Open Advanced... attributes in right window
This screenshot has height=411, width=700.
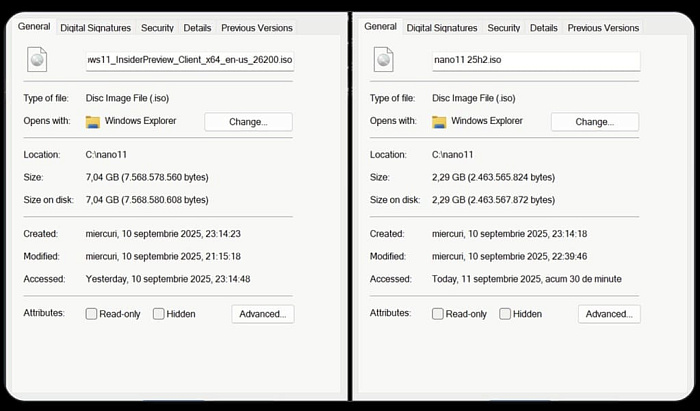(x=609, y=314)
